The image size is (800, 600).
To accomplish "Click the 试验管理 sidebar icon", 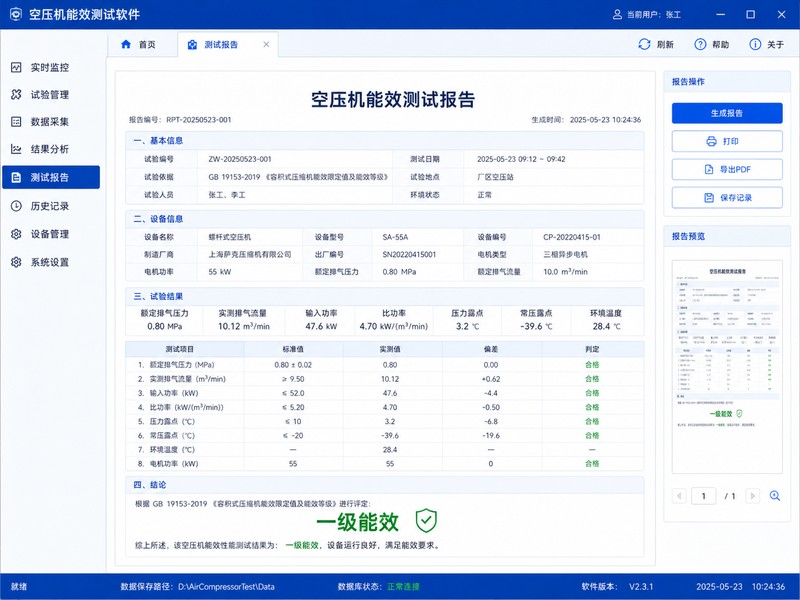I will click(x=16, y=94).
